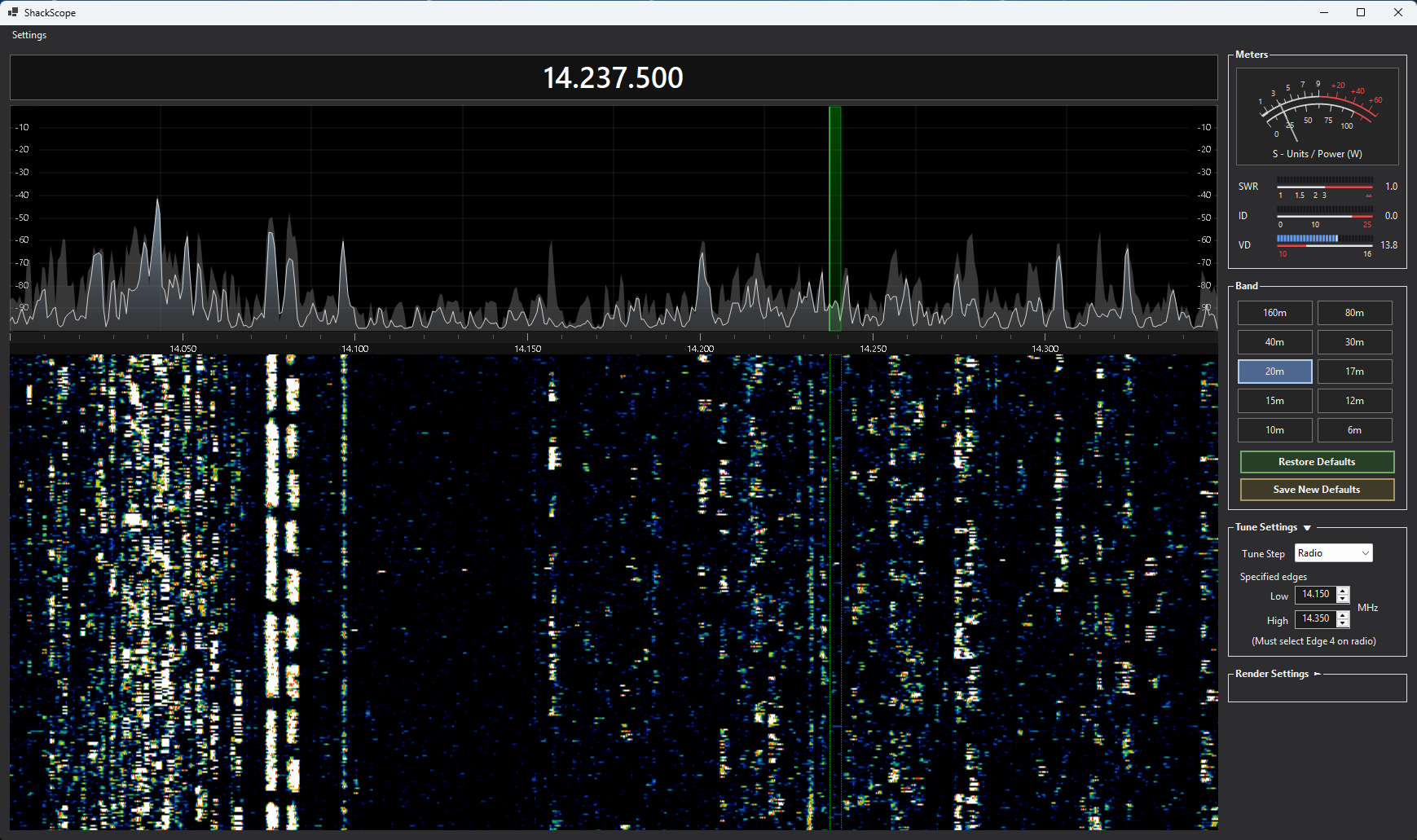The width and height of the screenshot is (1417, 840).
Task: Click the Restore Defaults button
Action: (1317, 462)
